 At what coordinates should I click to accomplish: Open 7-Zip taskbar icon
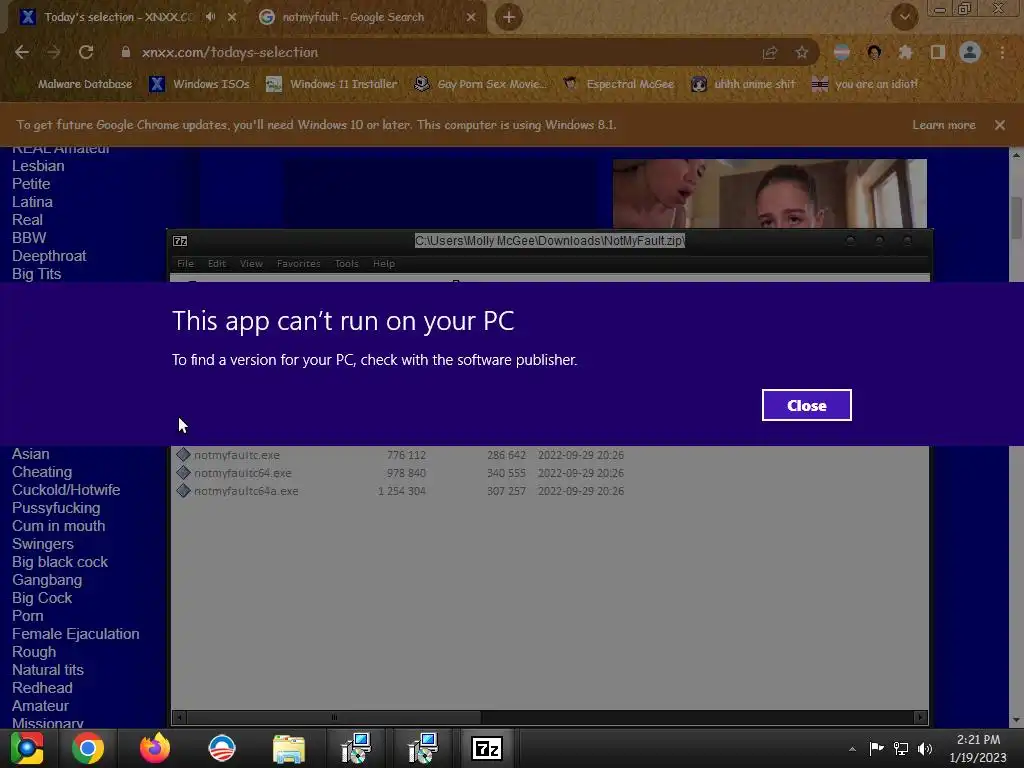pyautogui.click(x=487, y=748)
